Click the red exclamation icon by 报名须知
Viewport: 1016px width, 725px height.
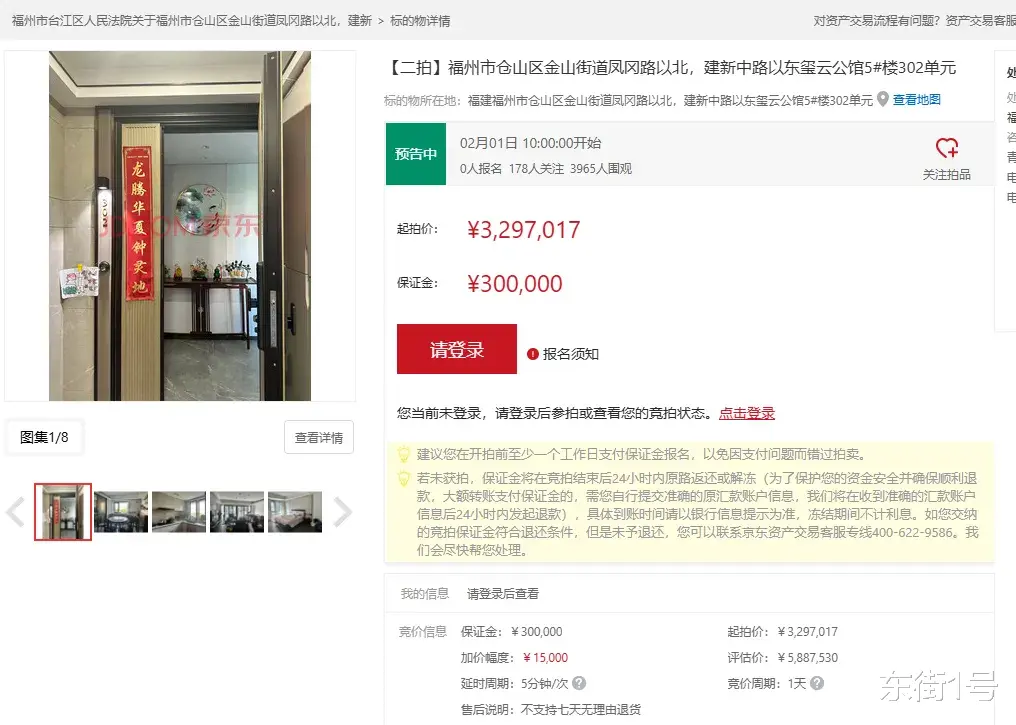(533, 354)
